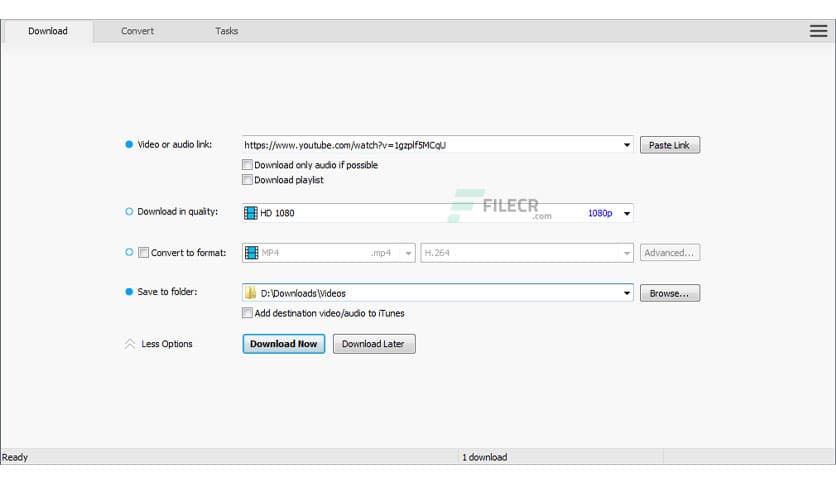Click the Paste Link button

(670, 145)
